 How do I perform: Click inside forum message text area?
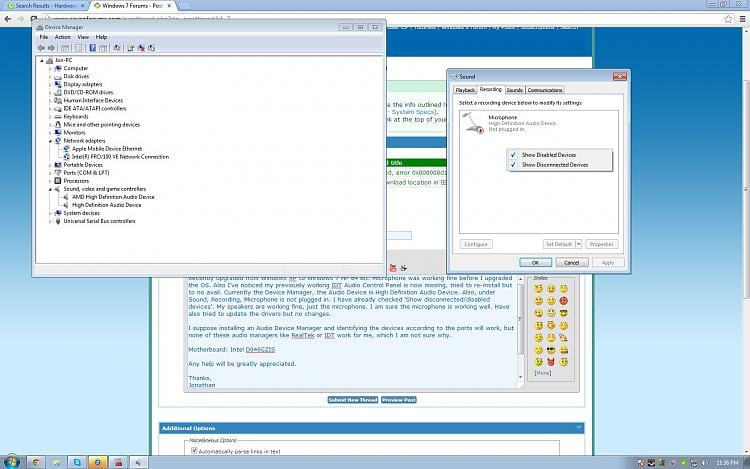coord(352,332)
